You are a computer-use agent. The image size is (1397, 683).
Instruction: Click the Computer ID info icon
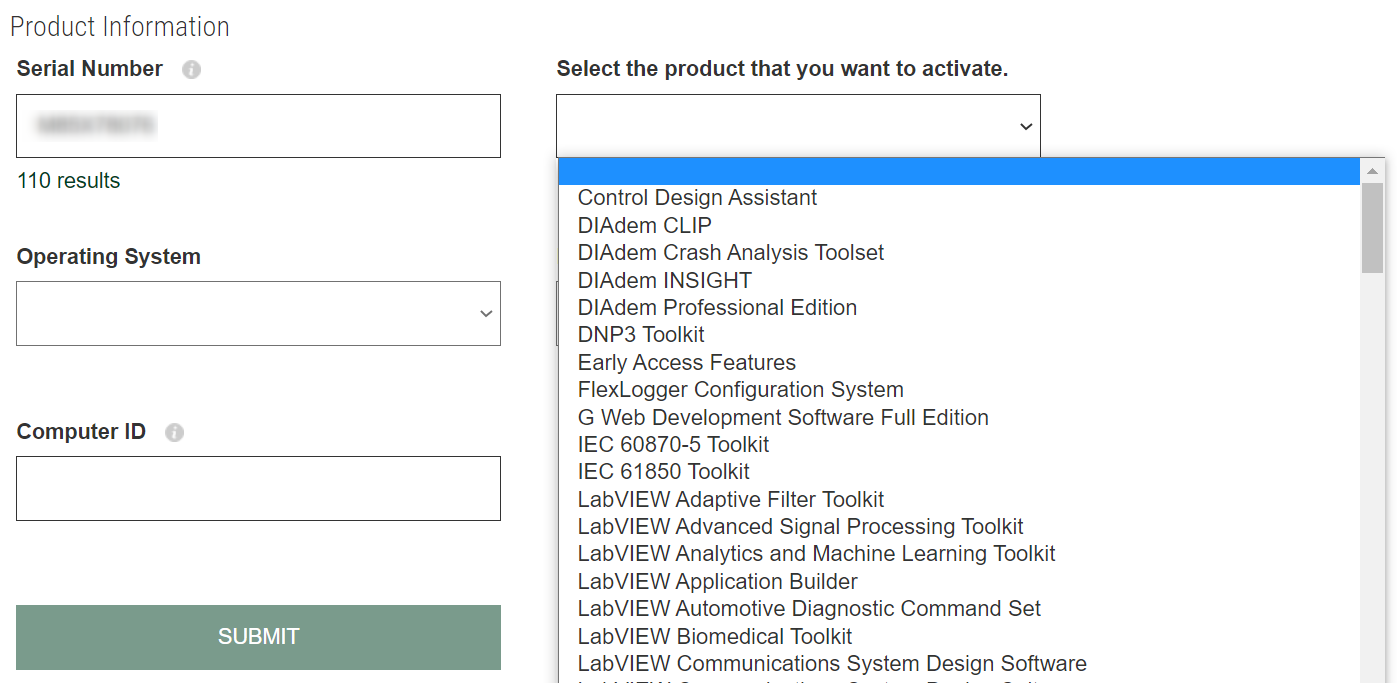(174, 433)
